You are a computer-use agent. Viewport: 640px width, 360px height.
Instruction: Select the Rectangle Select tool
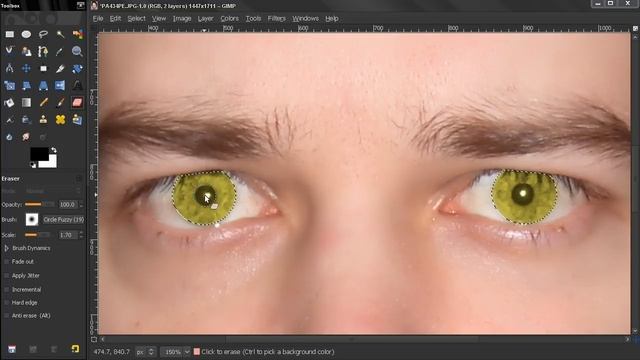[9, 34]
